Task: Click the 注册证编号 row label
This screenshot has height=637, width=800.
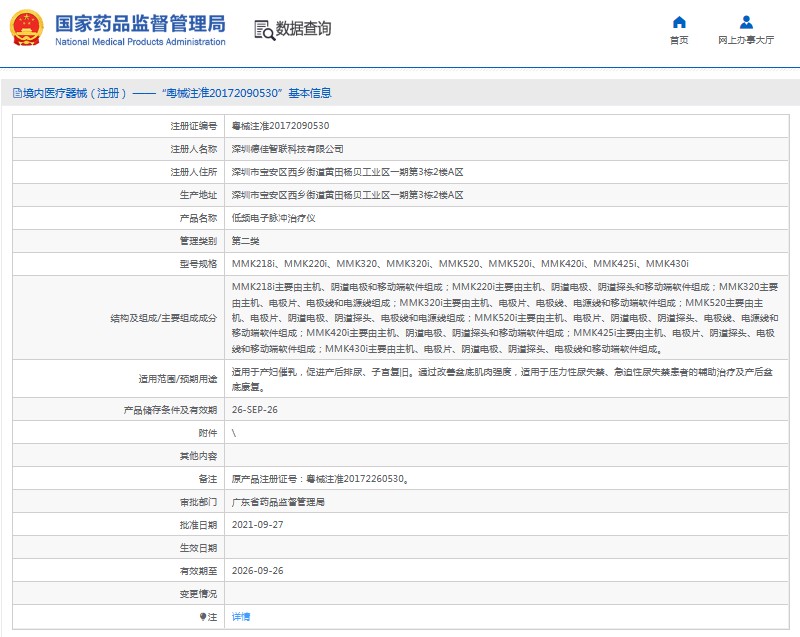Action: point(193,126)
